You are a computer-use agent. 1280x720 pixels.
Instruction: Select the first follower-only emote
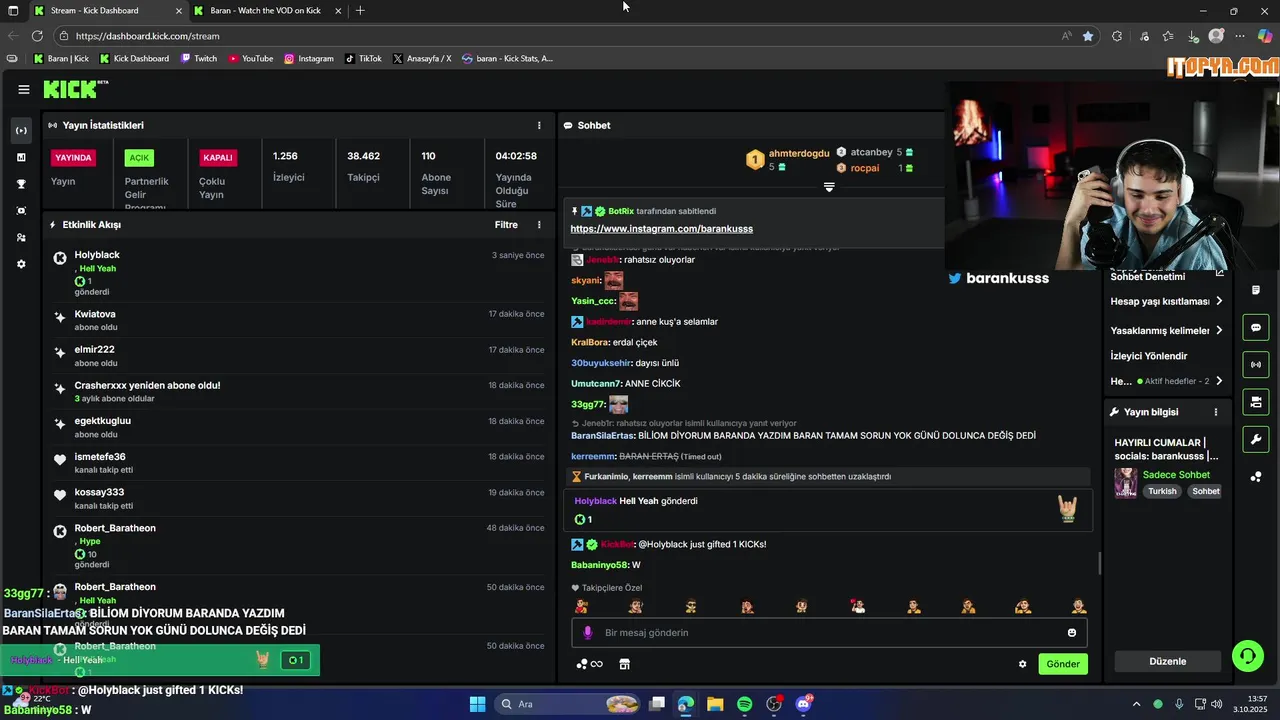pyautogui.click(x=581, y=606)
